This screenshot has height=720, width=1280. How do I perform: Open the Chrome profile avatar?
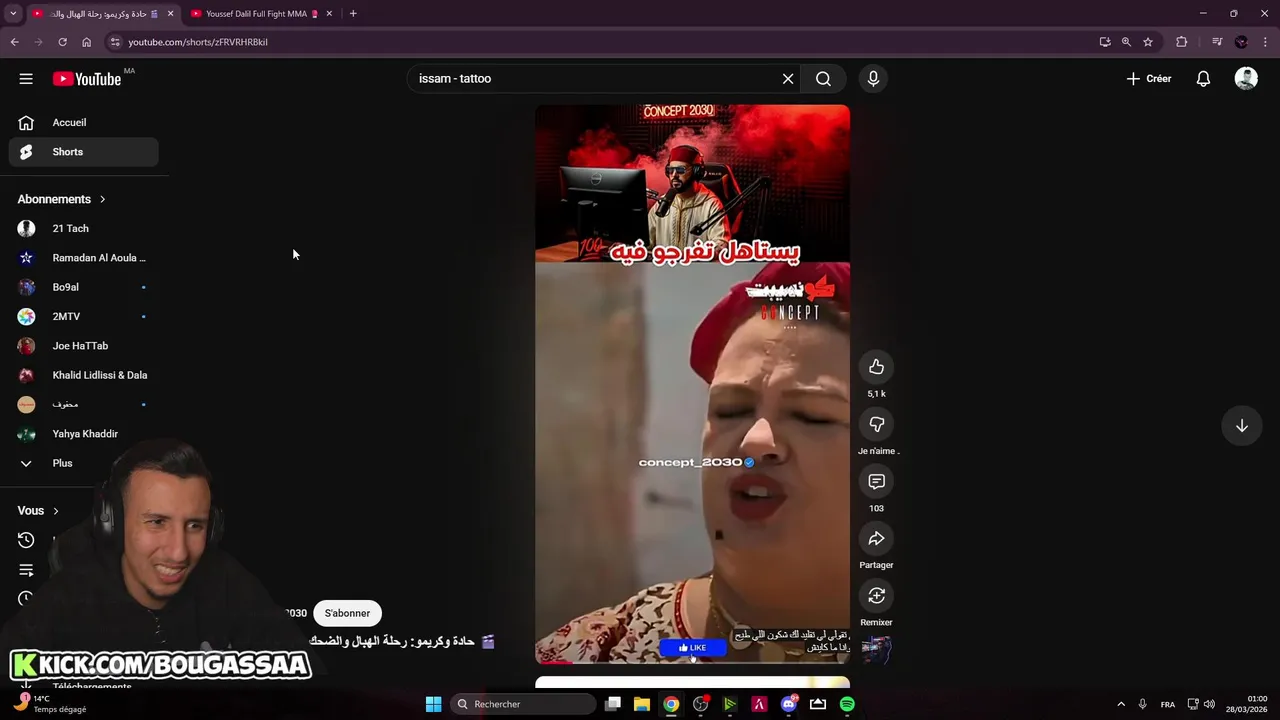[1241, 42]
